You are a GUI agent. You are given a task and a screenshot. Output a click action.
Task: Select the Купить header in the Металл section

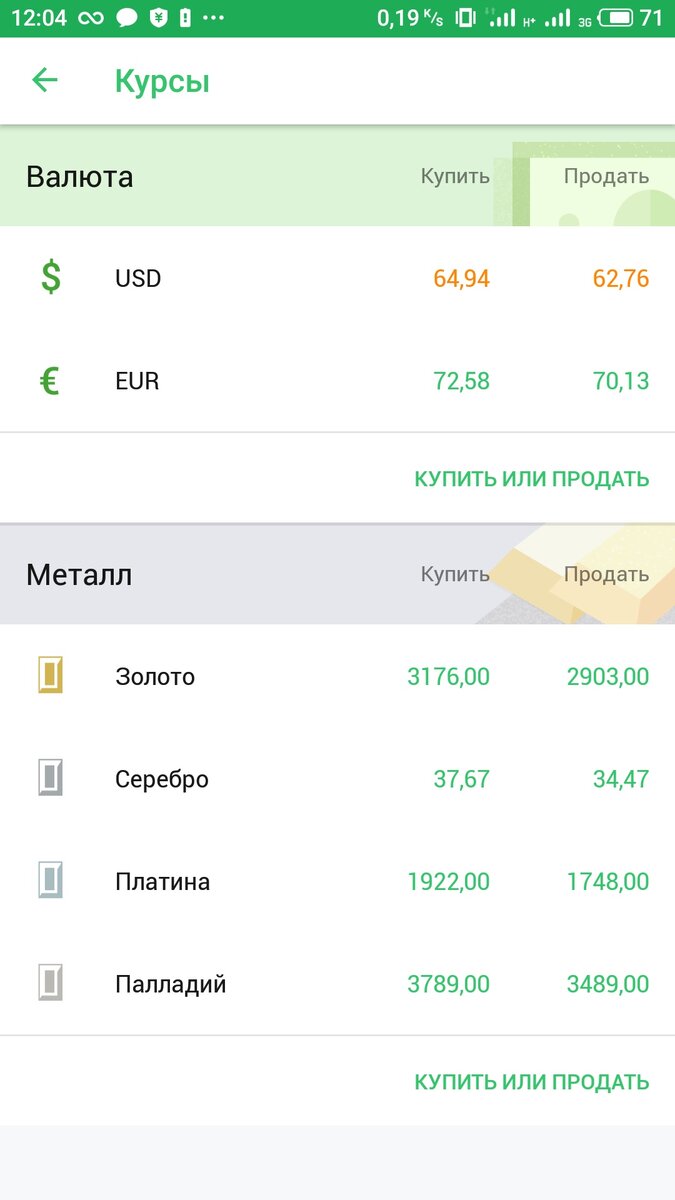click(x=455, y=574)
